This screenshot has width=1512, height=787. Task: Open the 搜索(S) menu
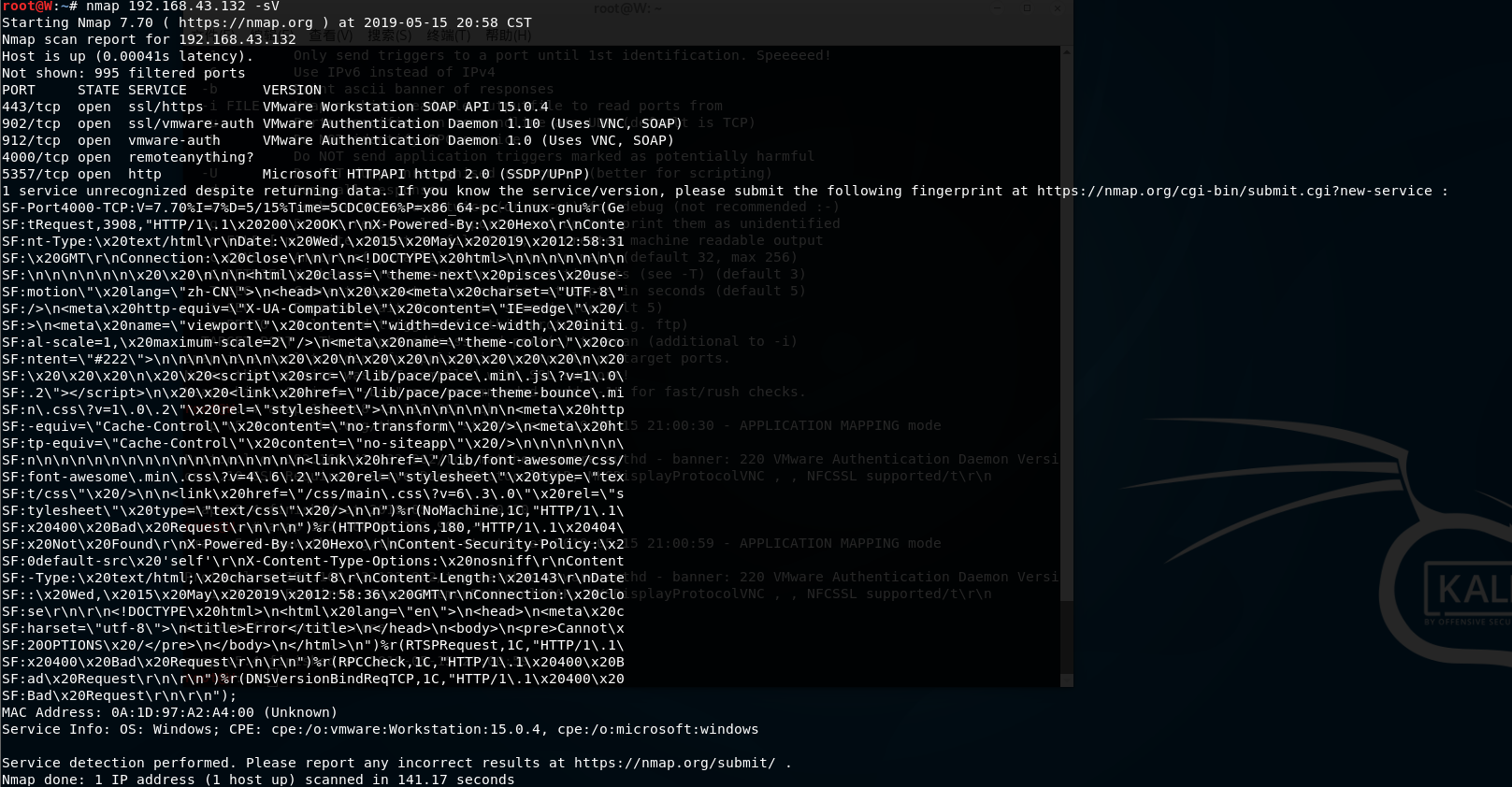pos(389,36)
